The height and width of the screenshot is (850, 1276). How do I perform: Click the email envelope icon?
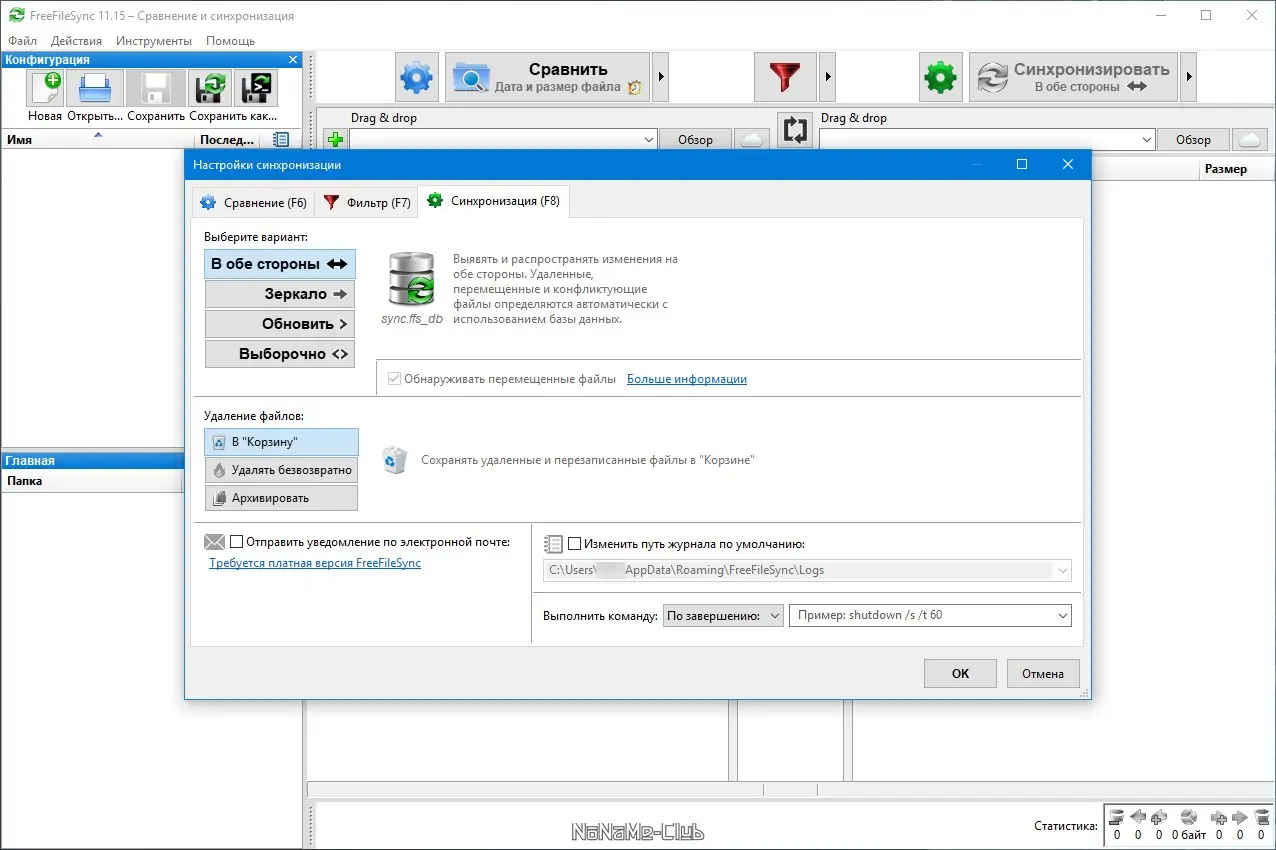[x=214, y=542]
